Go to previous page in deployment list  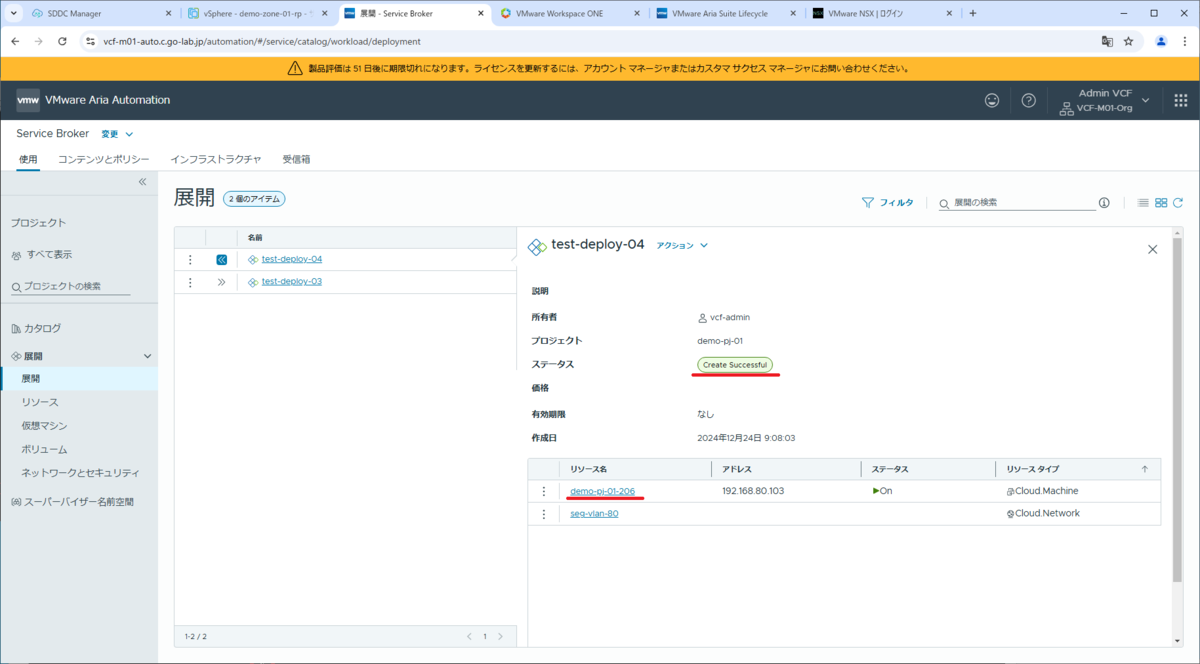[469, 636]
